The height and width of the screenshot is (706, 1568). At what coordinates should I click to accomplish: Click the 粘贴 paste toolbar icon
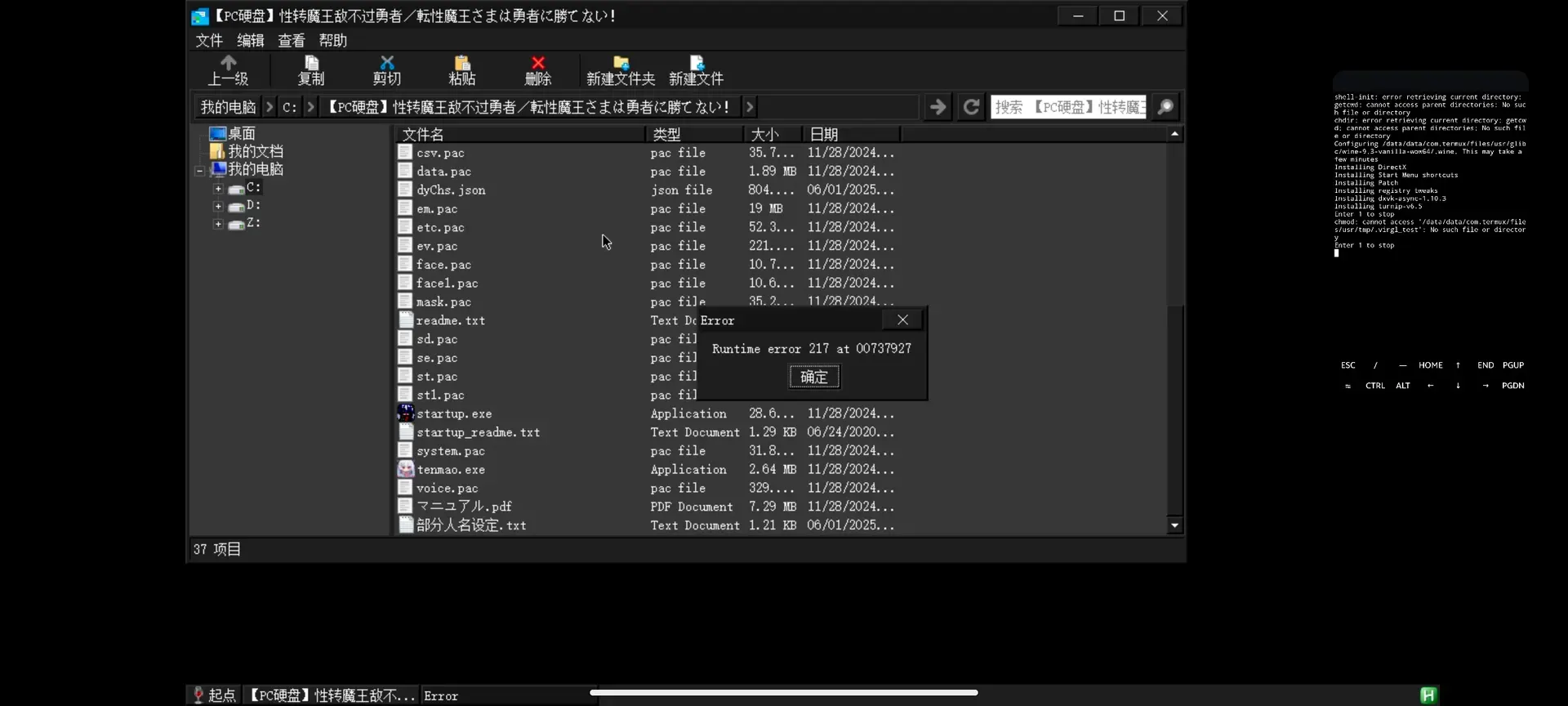[x=462, y=70]
